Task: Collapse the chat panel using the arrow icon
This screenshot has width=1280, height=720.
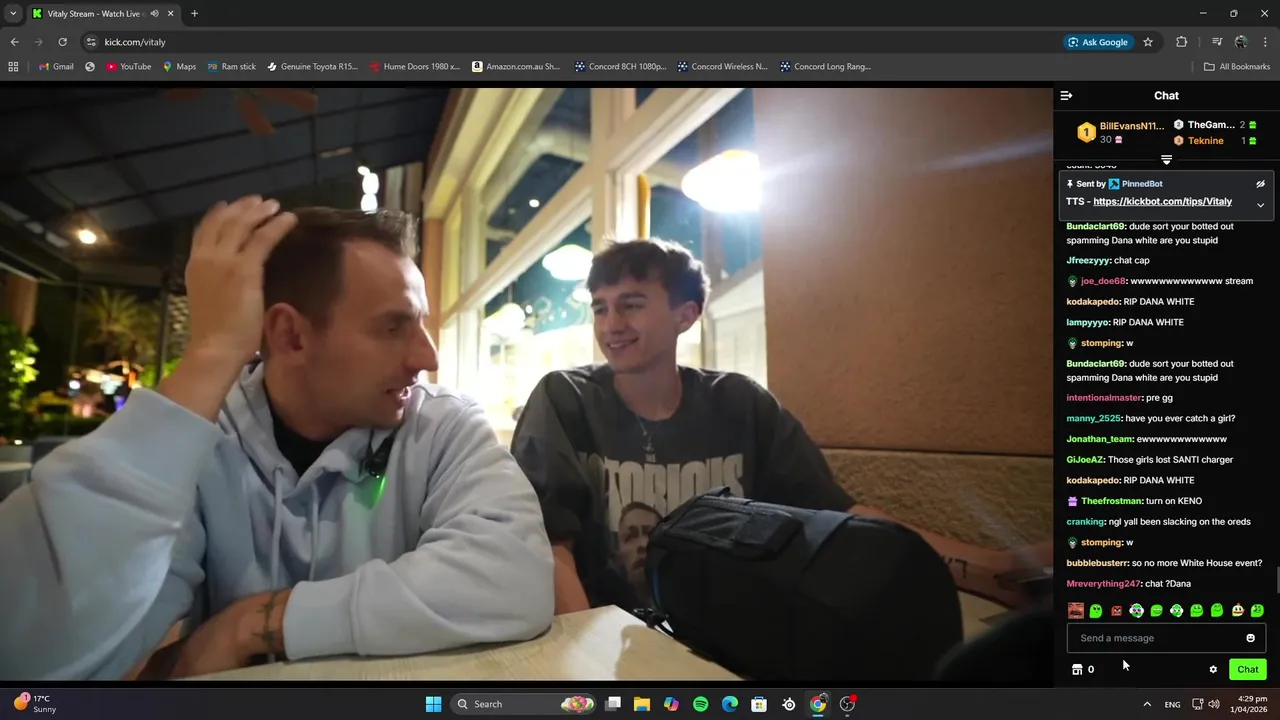Action: pyautogui.click(x=1066, y=96)
